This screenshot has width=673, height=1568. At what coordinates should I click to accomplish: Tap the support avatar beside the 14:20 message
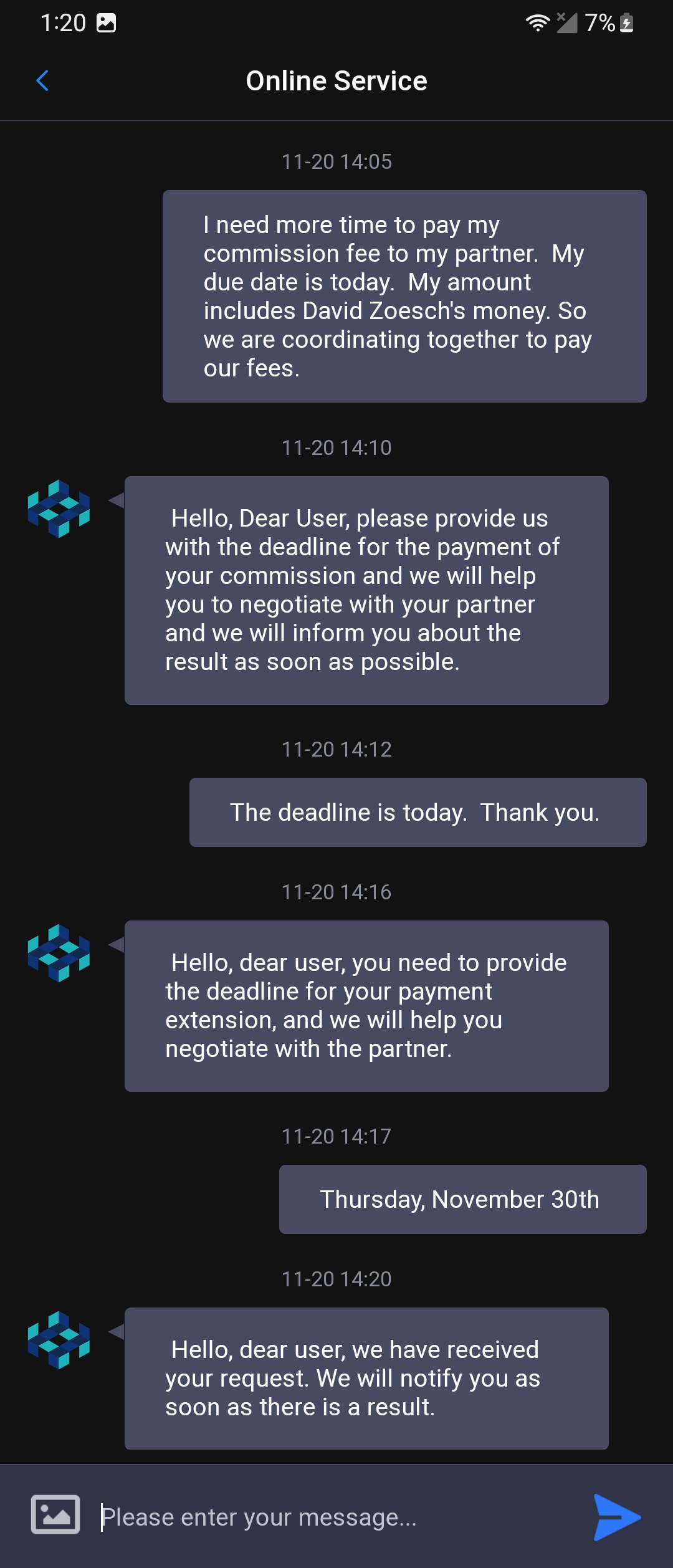pyautogui.click(x=59, y=1340)
